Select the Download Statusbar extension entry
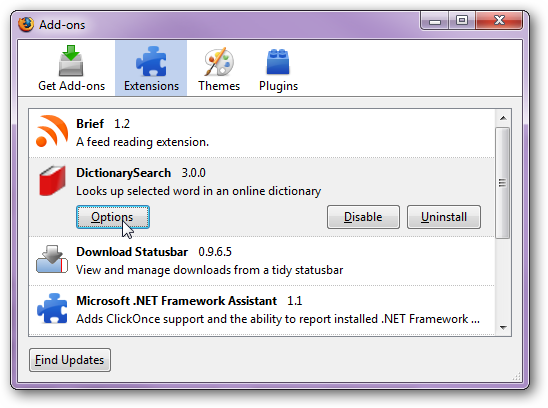Screen dimensions: 548x408 pyautogui.click(x=262, y=261)
